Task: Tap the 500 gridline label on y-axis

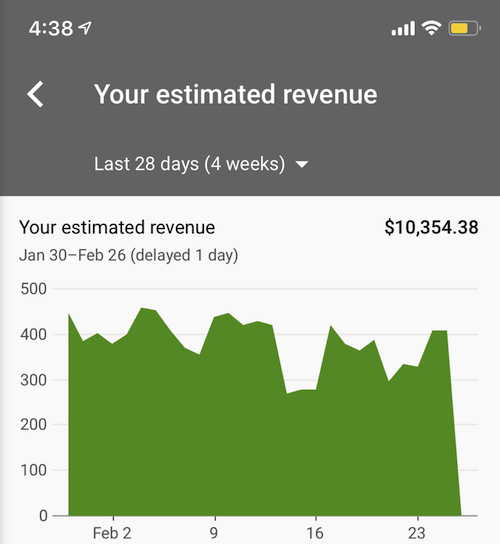Action: [x=33, y=289]
